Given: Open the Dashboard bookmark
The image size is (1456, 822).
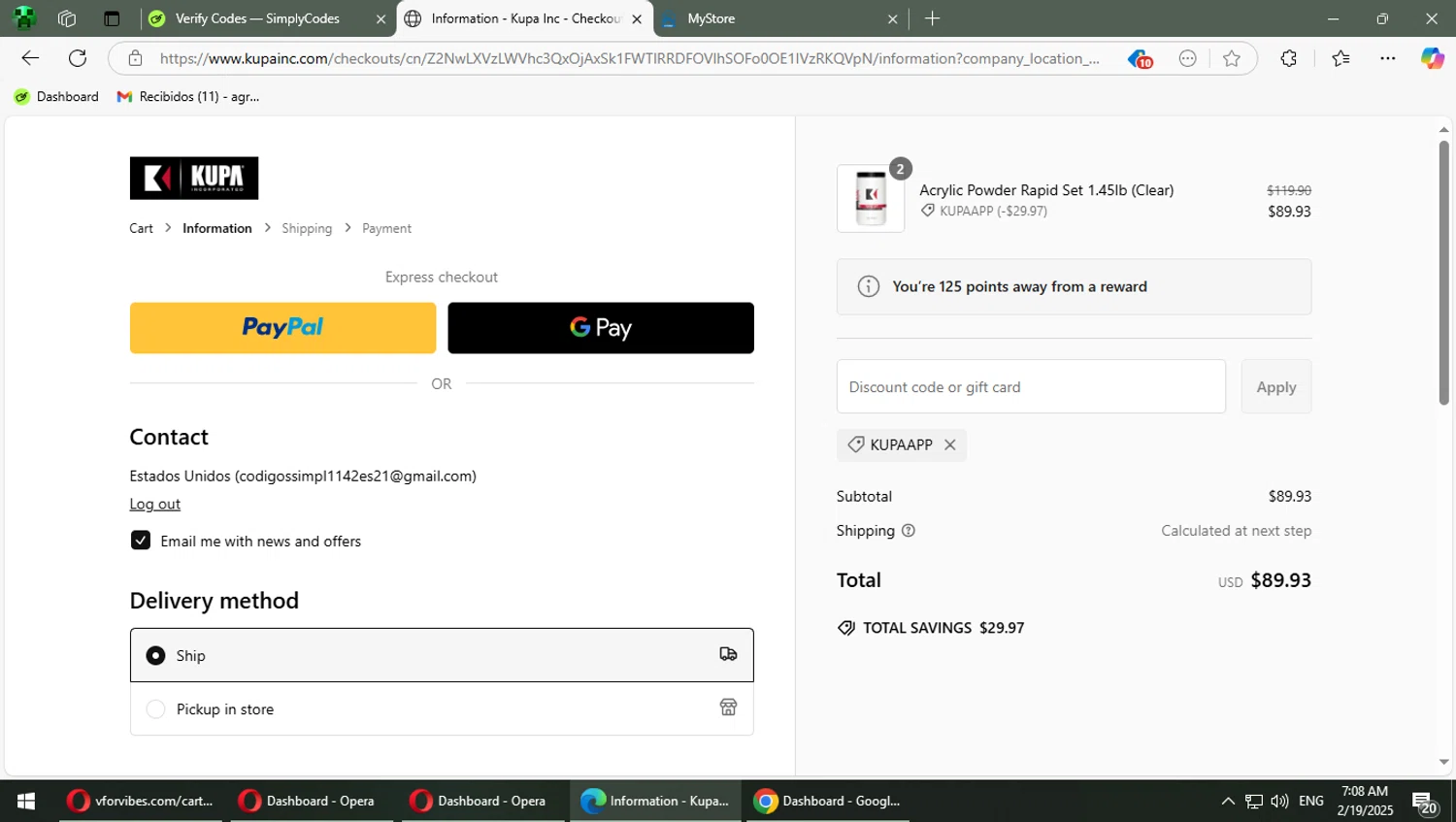Looking at the screenshot, I should click(56, 96).
